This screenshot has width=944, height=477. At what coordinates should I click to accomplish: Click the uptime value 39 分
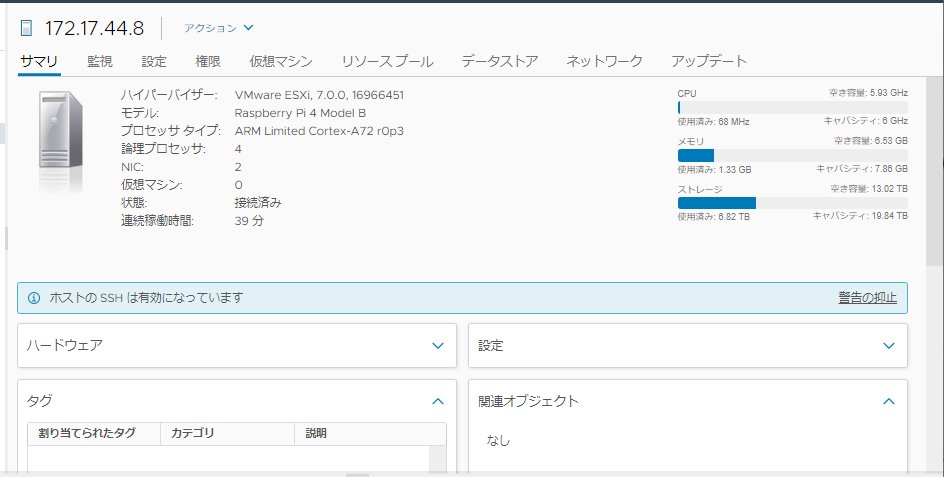(x=249, y=220)
